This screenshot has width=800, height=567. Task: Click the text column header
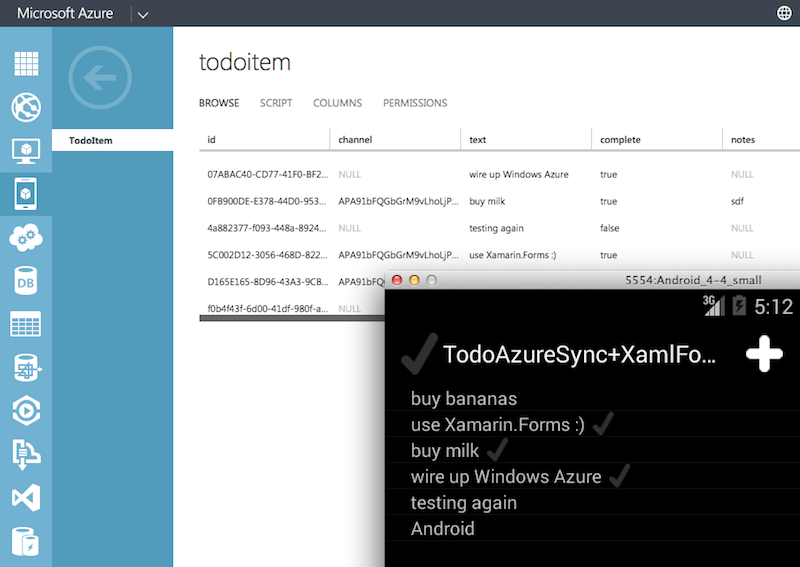(x=526, y=140)
